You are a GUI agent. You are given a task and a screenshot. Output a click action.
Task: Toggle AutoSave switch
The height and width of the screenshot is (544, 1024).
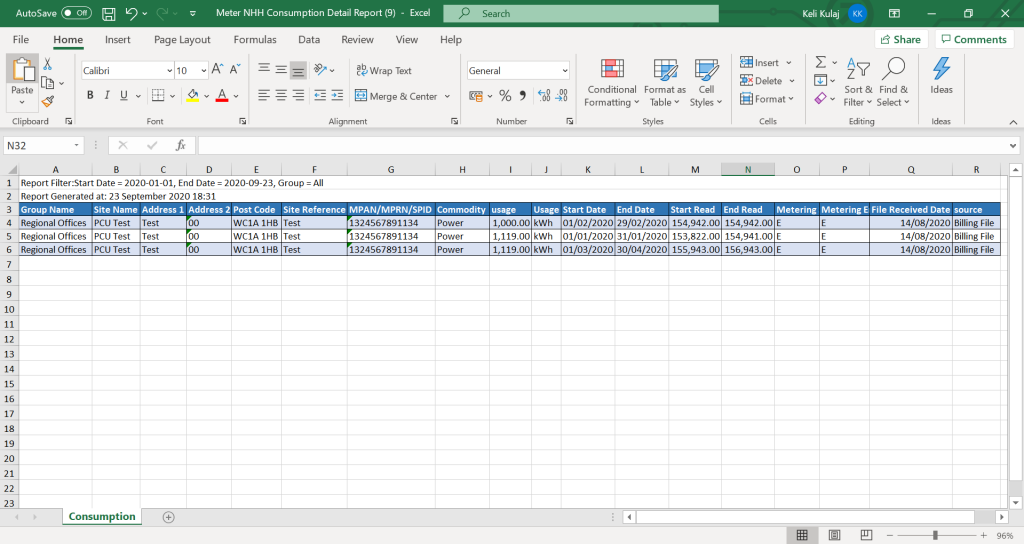point(76,14)
